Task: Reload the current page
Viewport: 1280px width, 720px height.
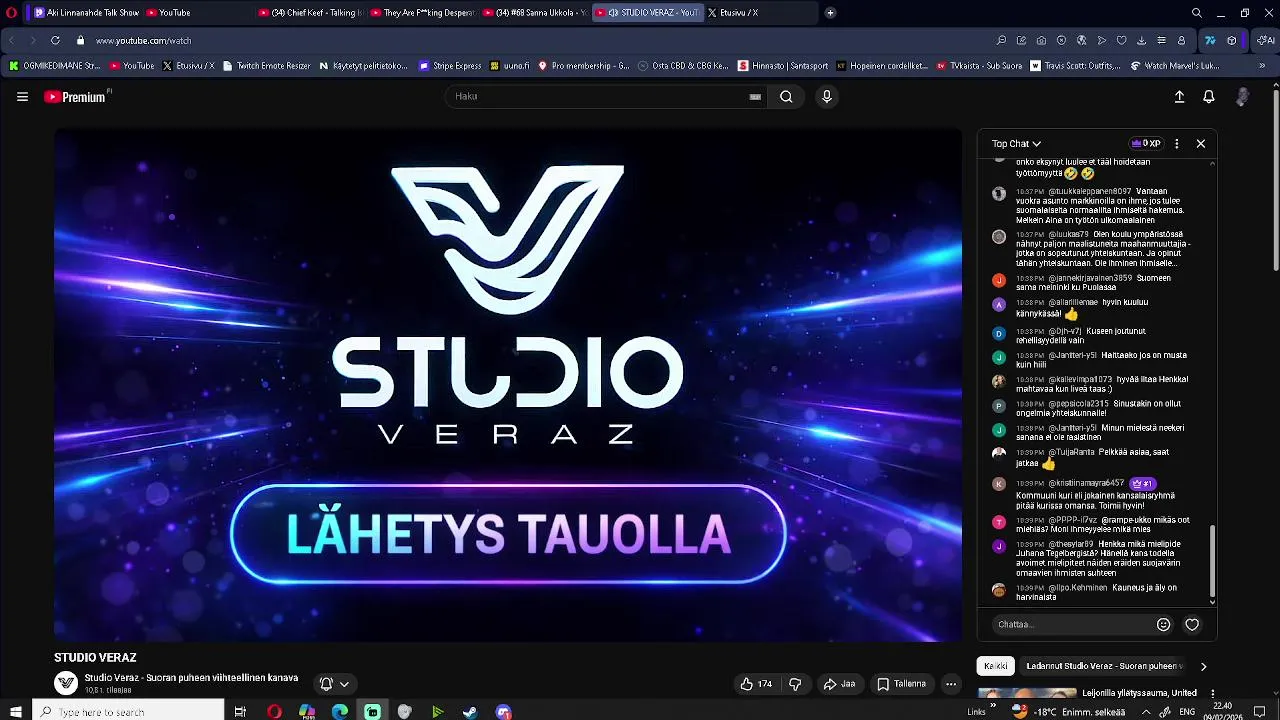Action: tap(55, 41)
